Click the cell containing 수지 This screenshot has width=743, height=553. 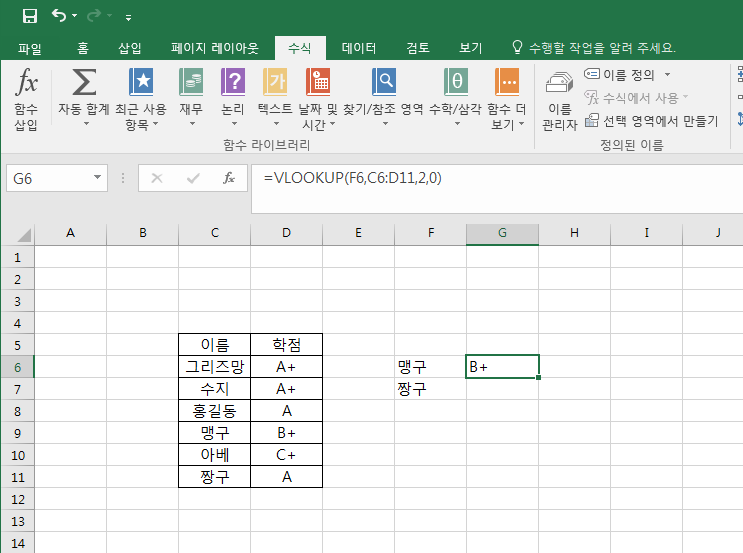pyautogui.click(x=215, y=389)
